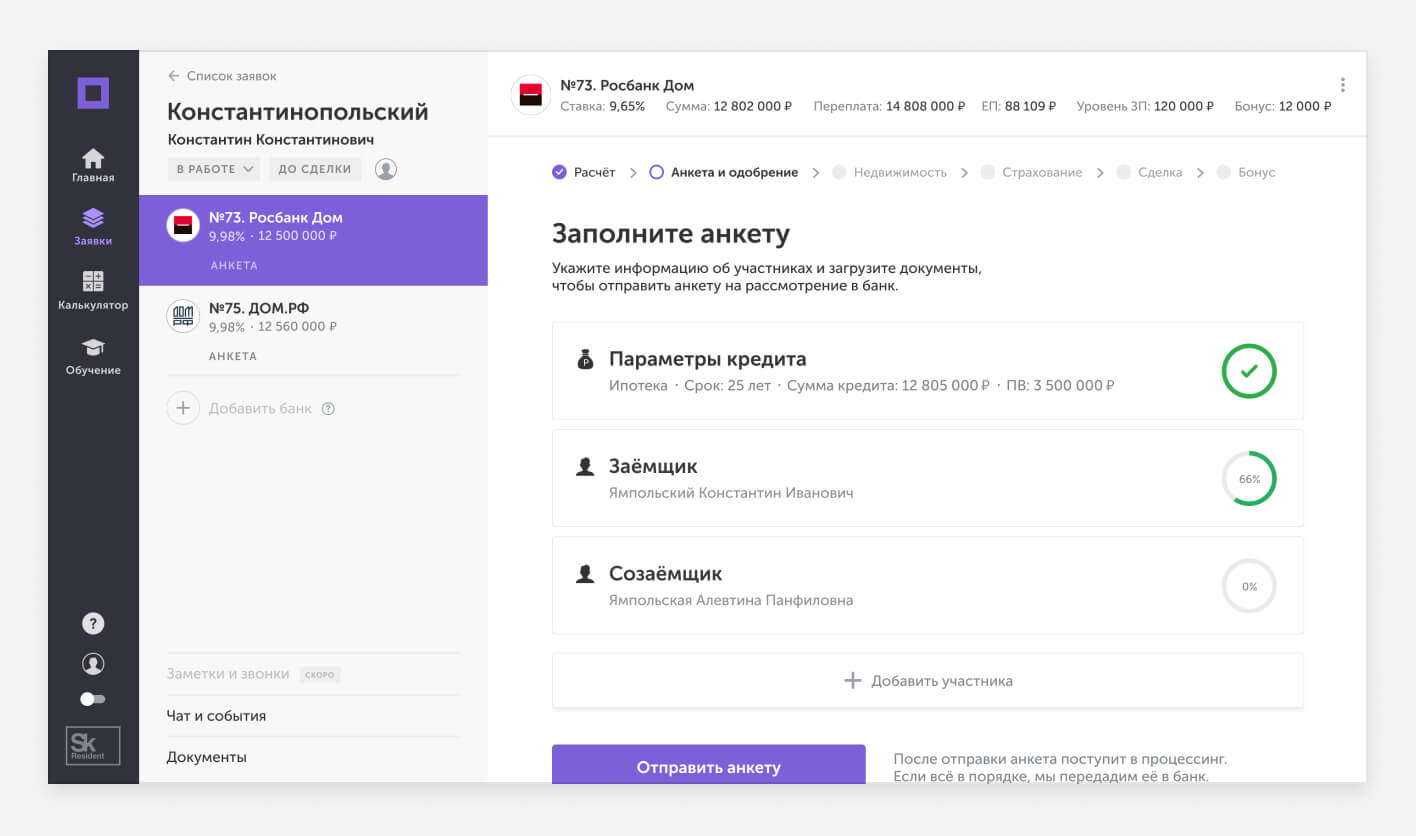Viewport: 1416px width, 836px height.
Task: Click the green completed checkmark circle
Action: (x=1249, y=371)
